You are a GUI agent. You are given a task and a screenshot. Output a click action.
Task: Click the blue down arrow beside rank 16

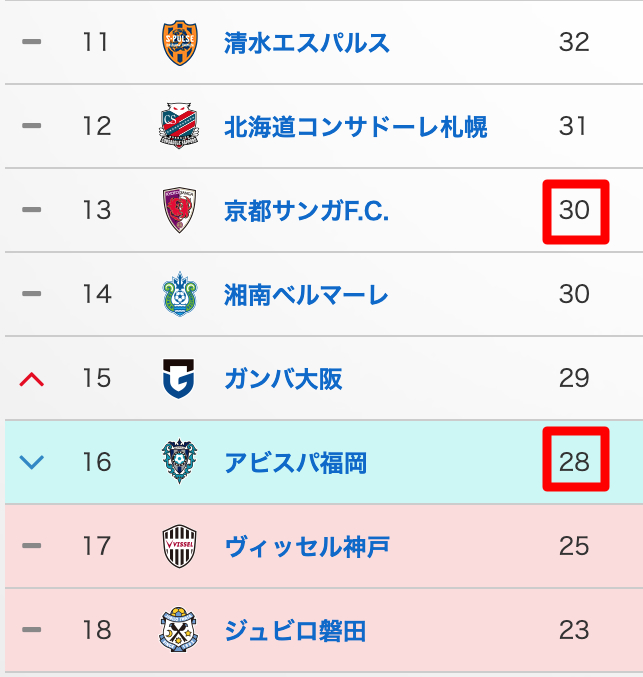(x=32, y=463)
